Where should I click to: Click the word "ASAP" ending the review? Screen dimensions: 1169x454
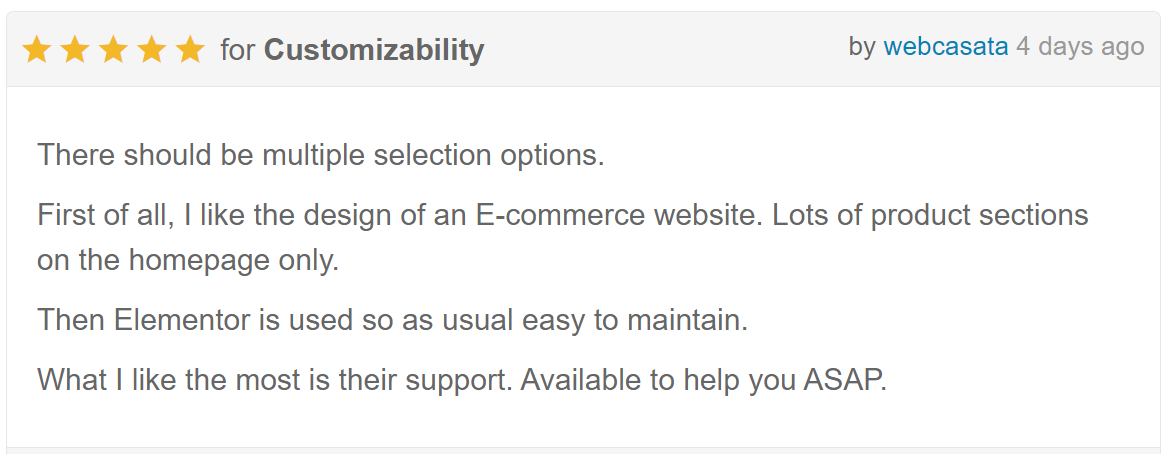[842, 380]
